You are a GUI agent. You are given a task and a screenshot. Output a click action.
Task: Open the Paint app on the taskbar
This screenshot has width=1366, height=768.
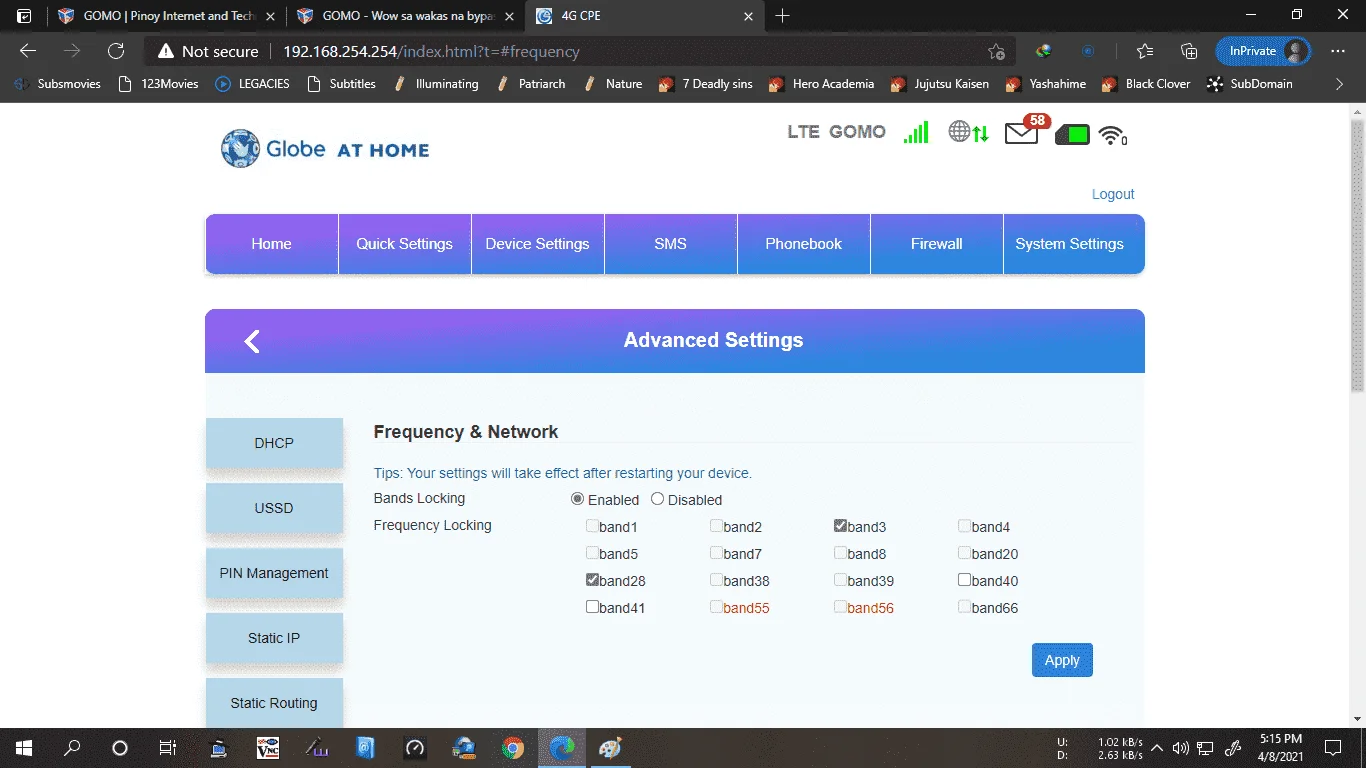610,748
